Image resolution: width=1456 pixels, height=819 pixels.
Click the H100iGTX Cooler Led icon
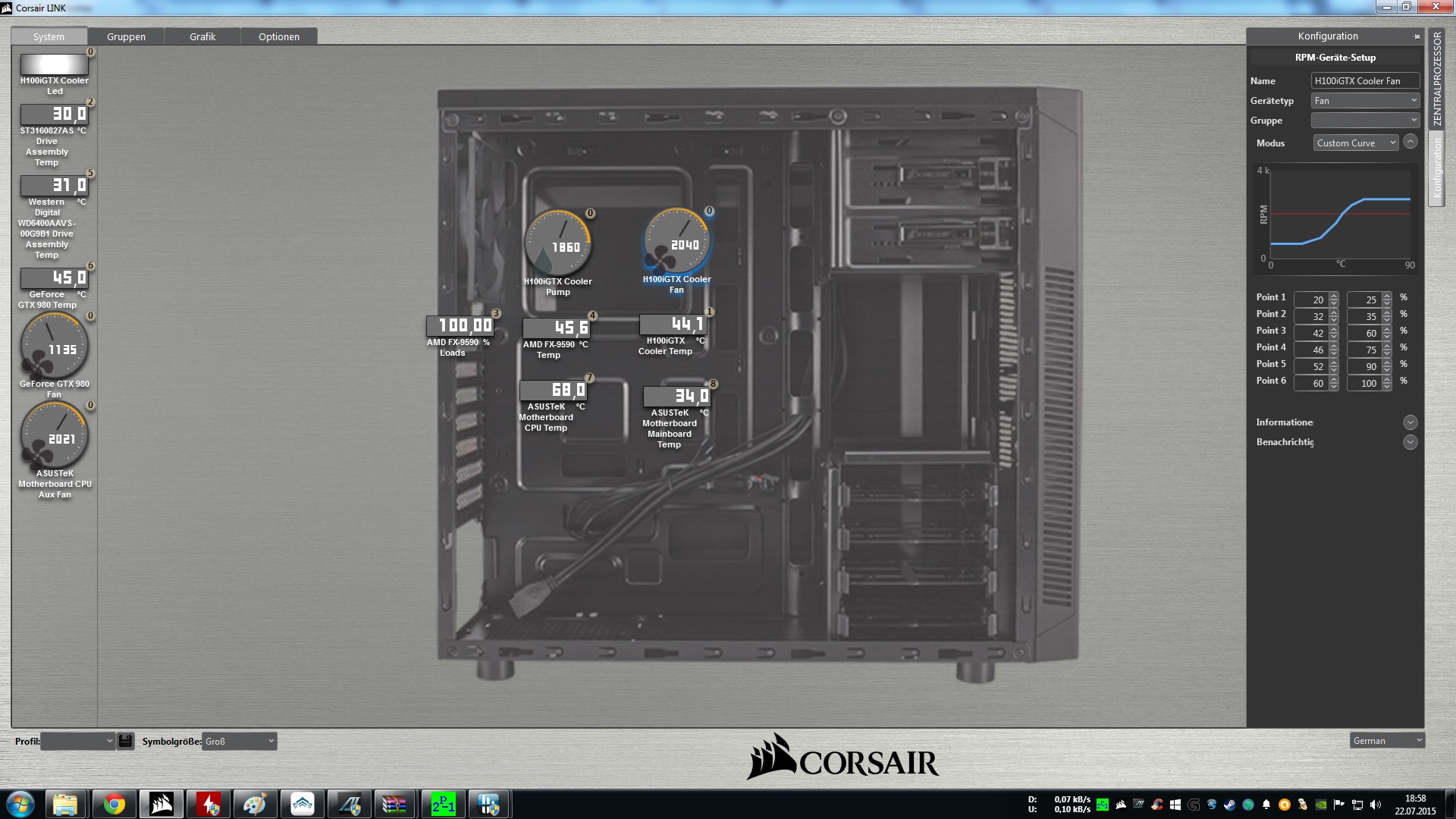coord(54,64)
